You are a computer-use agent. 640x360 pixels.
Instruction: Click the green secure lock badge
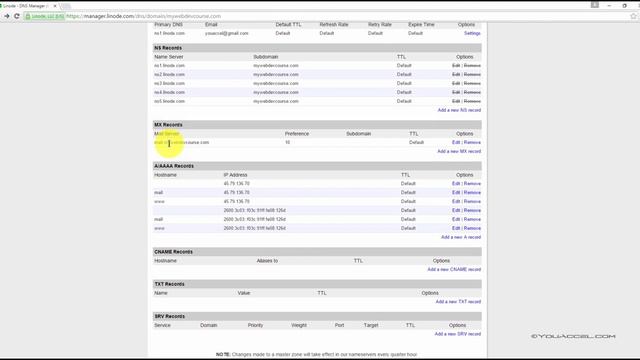(x=44, y=16)
